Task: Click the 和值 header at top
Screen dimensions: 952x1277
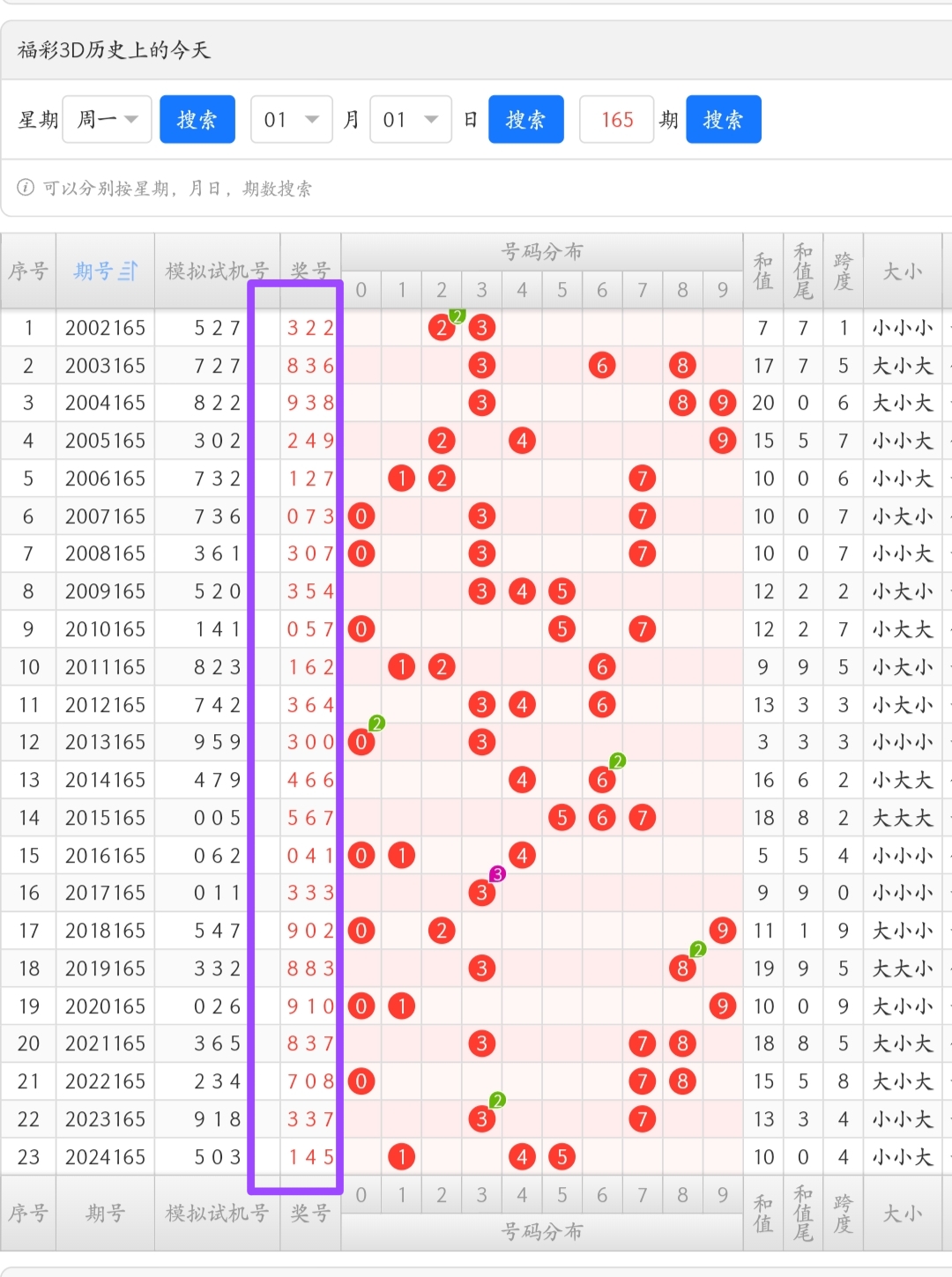Action: pyautogui.click(x=763, y=271)
